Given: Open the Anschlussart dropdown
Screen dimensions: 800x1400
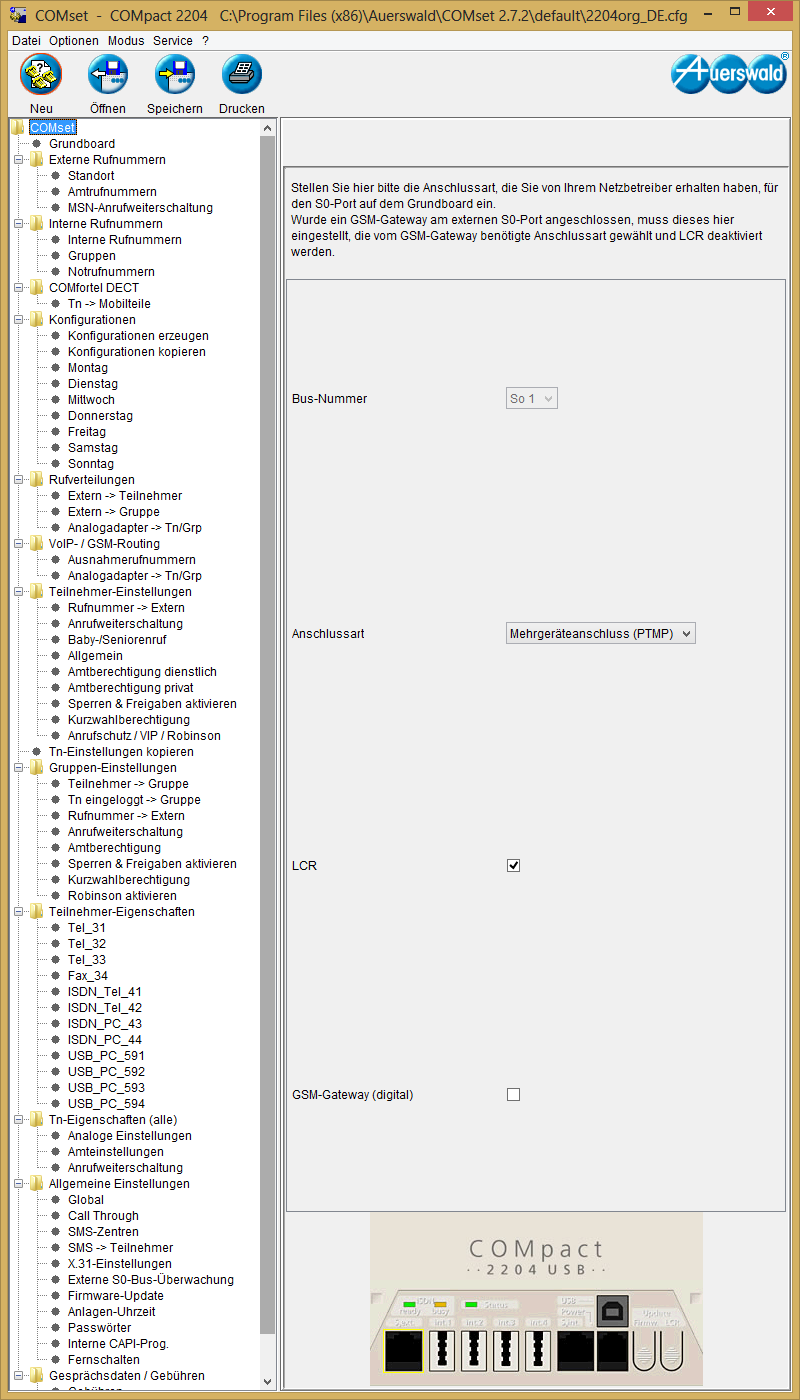Looking at the screenshot, I should (x=600, y=634).
